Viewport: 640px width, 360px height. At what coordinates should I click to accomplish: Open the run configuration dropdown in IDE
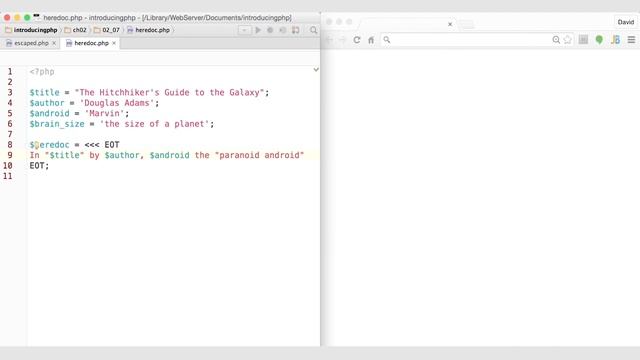[x=244, y=30]
